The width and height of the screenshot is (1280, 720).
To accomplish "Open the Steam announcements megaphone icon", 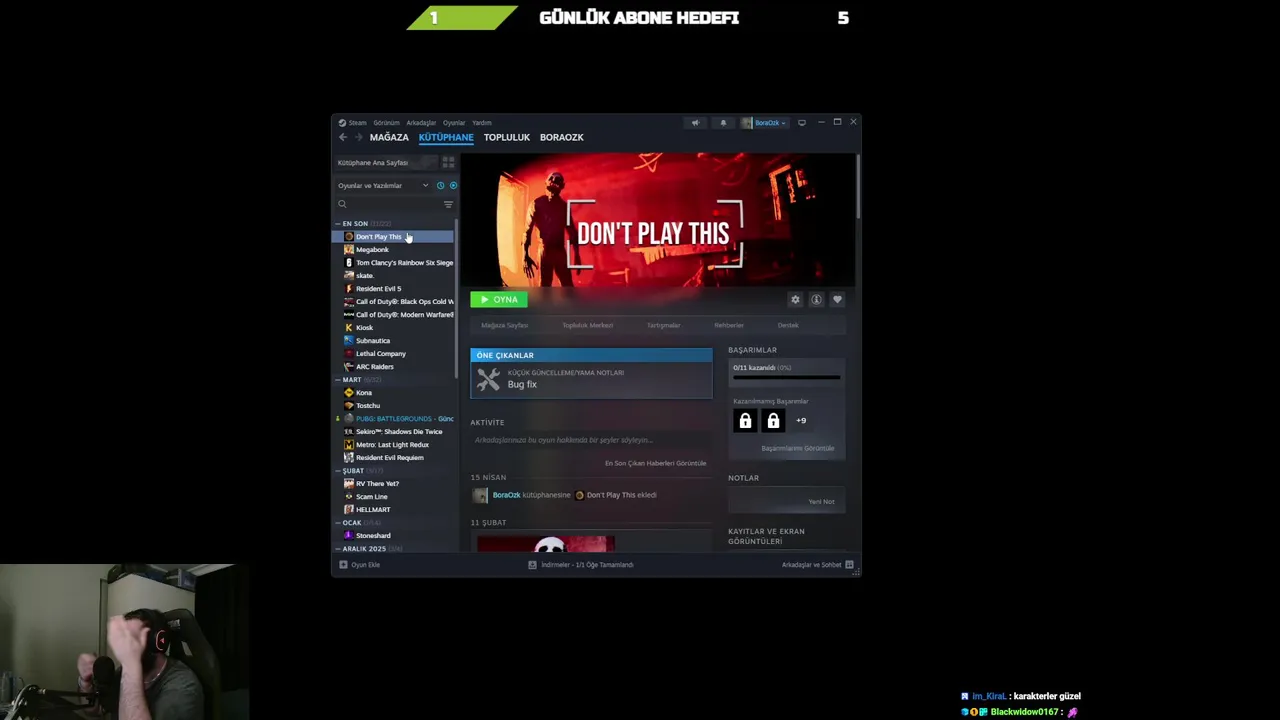I will click(695, 123).
